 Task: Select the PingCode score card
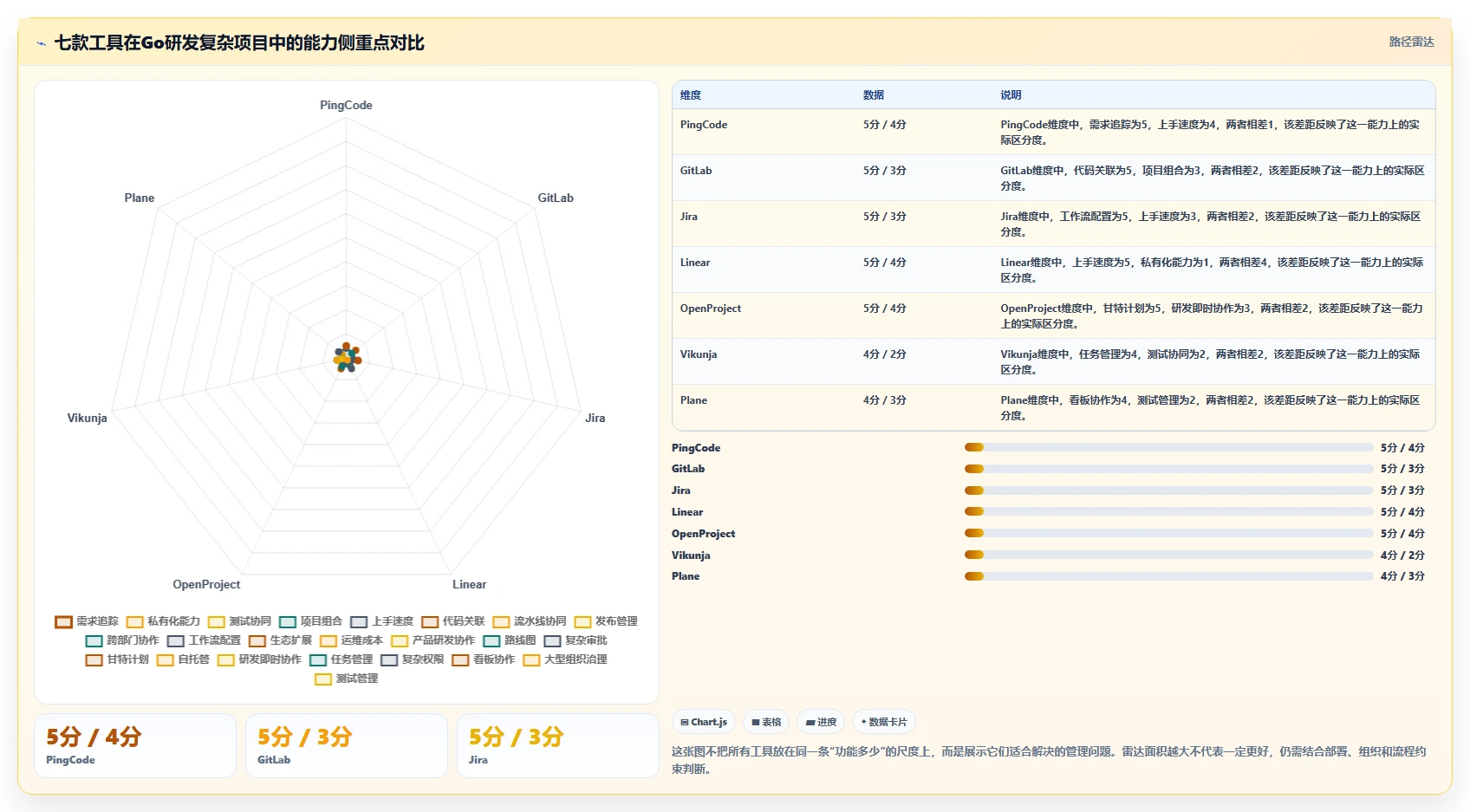point(135,746)
